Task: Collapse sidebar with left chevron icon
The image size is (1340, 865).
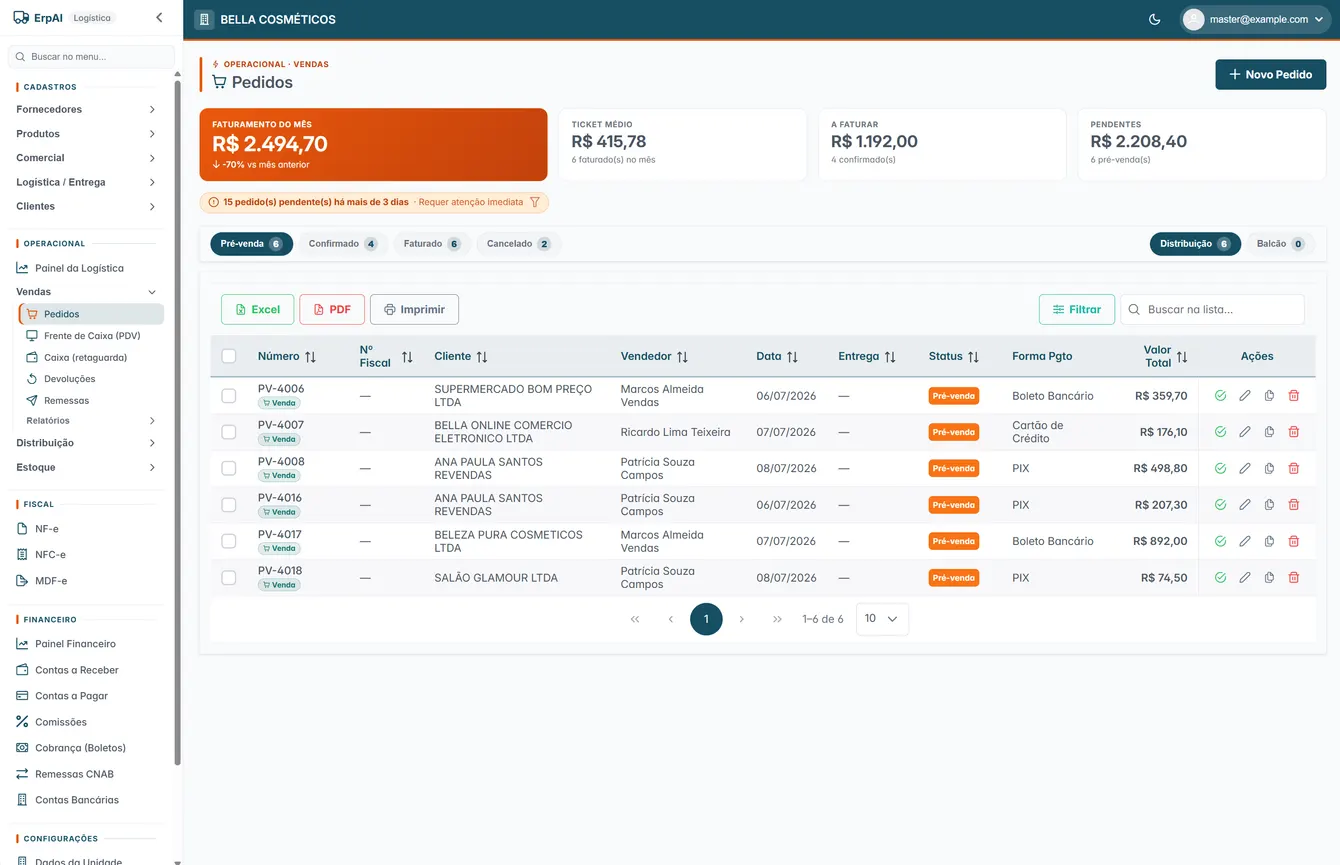Action: coord(159,18)
